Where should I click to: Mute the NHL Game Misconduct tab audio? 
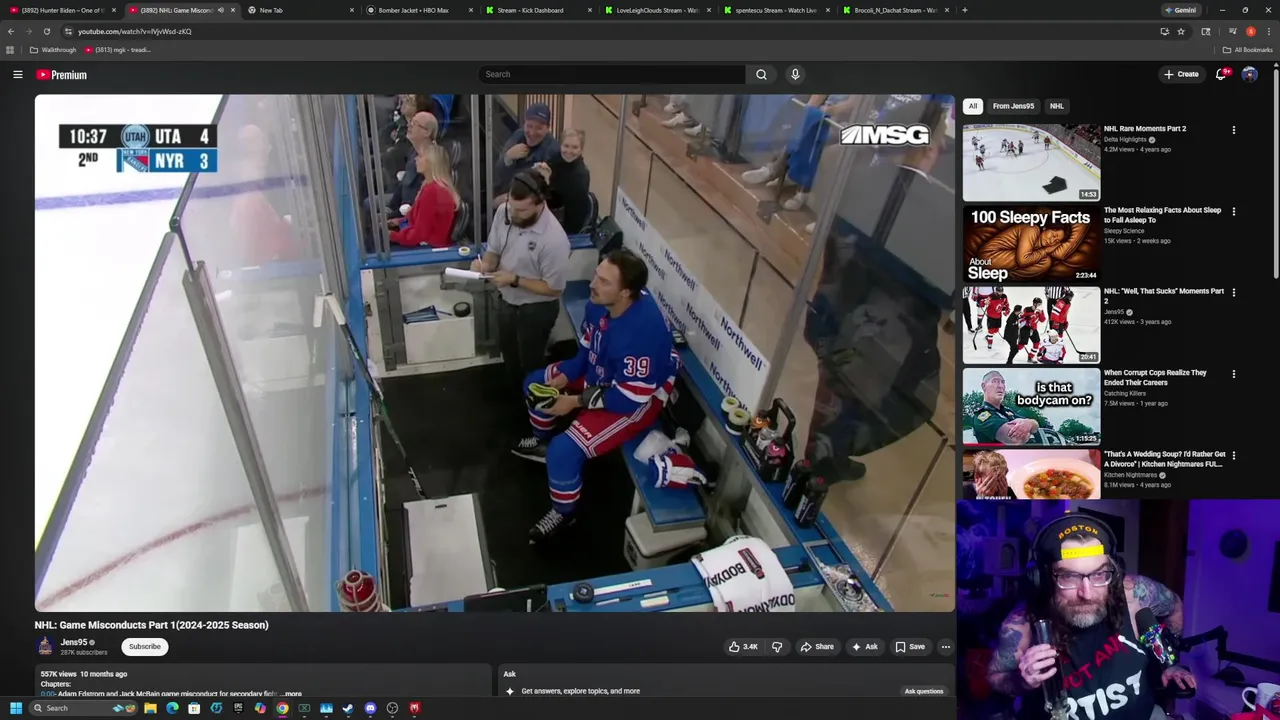221,10
